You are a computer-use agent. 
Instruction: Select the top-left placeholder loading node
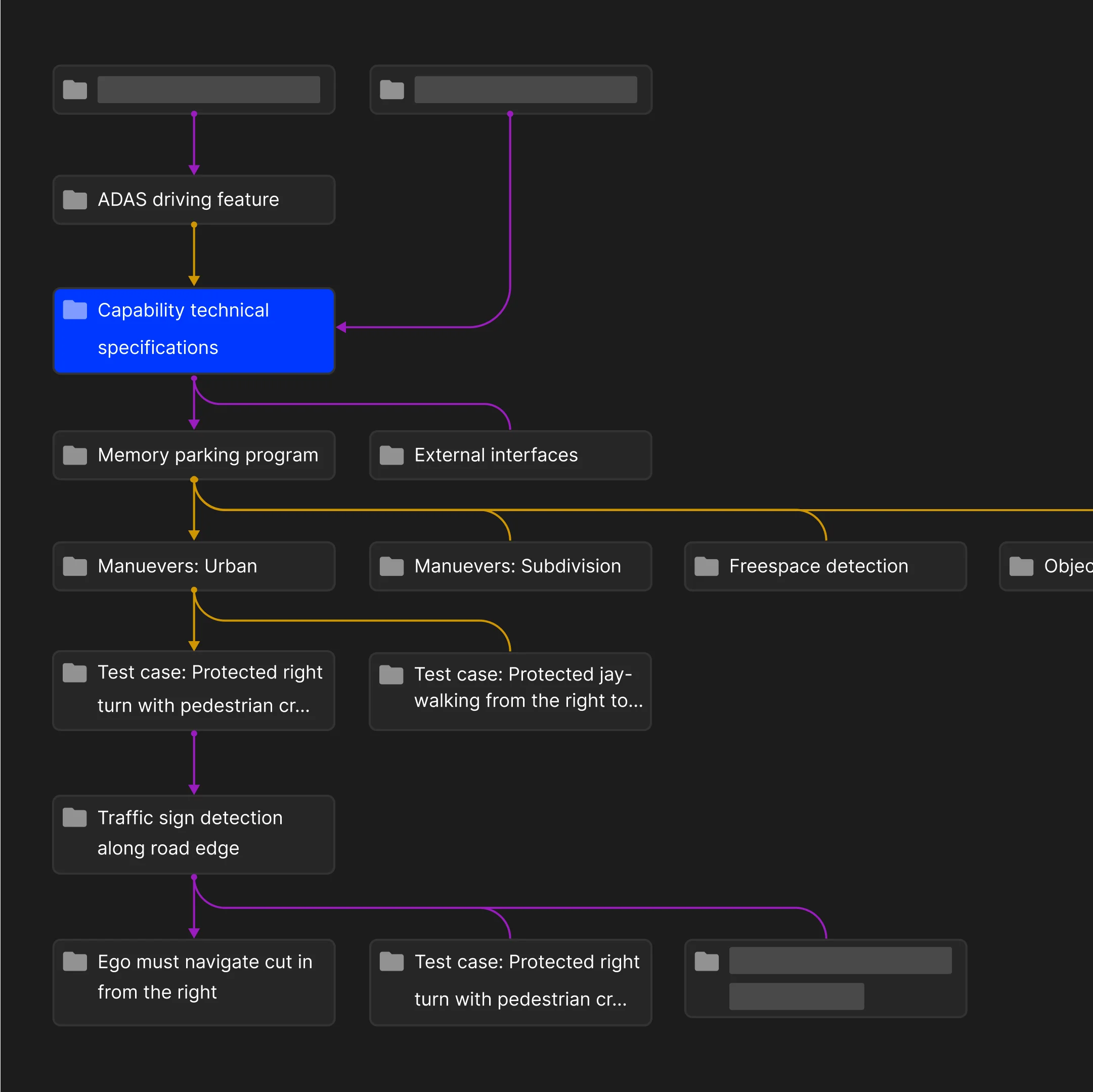[x=194, y=89]
